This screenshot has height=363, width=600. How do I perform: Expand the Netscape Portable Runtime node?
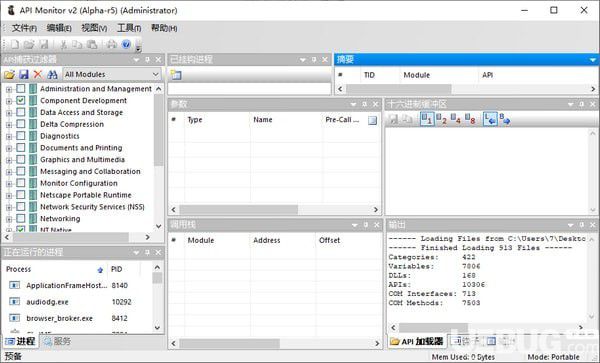(9, 195)
